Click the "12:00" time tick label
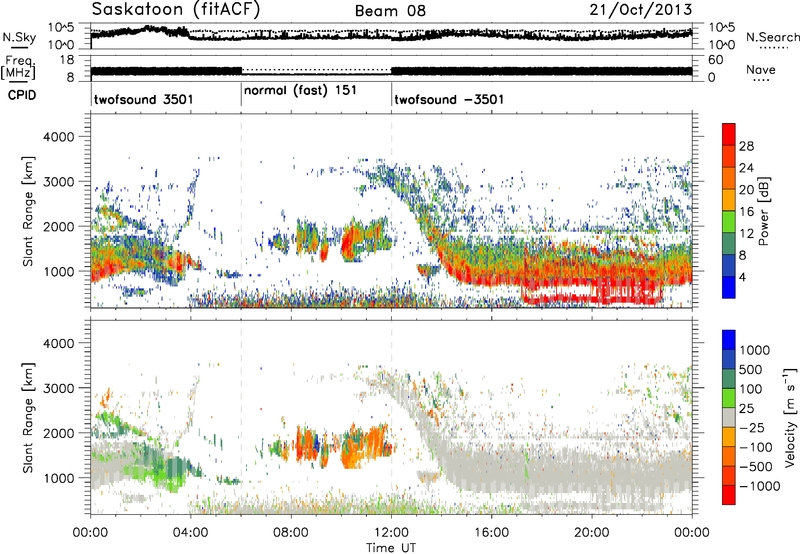This screenshot has width=800, height=554. tap(391, 533)
